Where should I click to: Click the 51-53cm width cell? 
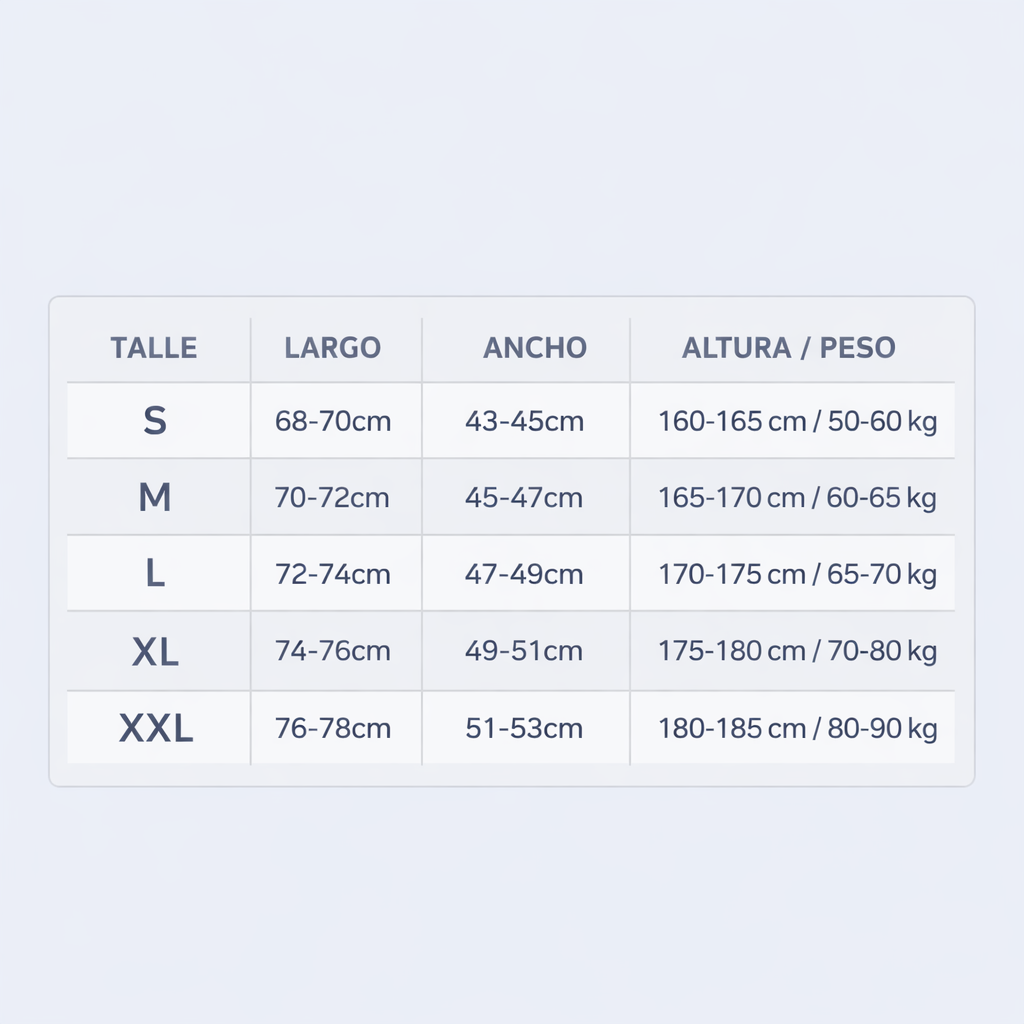click(524, 728)
